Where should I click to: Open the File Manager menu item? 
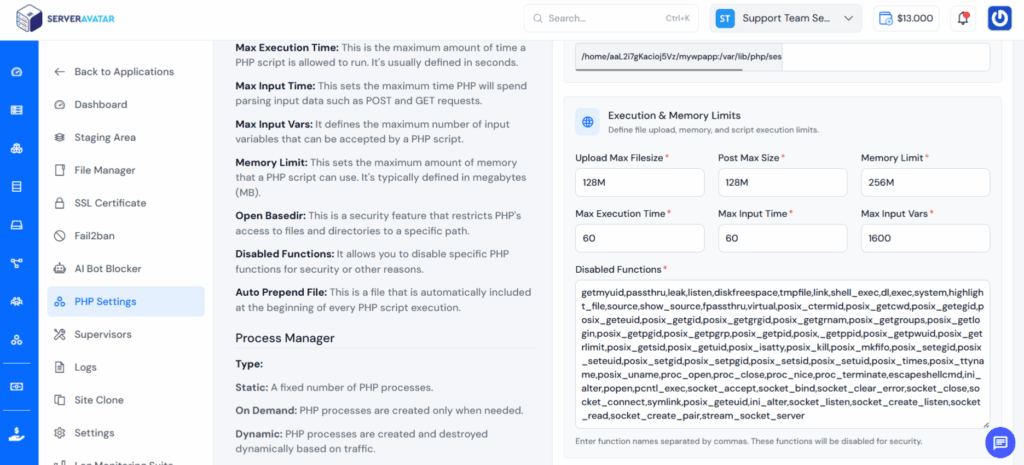[x=126, y=170]
